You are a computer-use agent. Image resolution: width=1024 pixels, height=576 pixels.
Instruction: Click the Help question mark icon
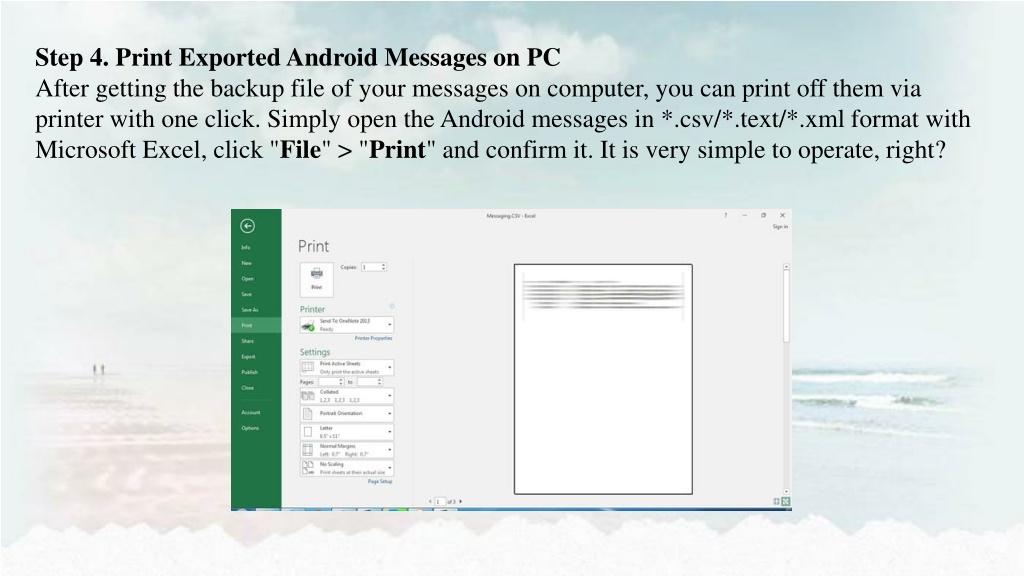click(725, 215)
